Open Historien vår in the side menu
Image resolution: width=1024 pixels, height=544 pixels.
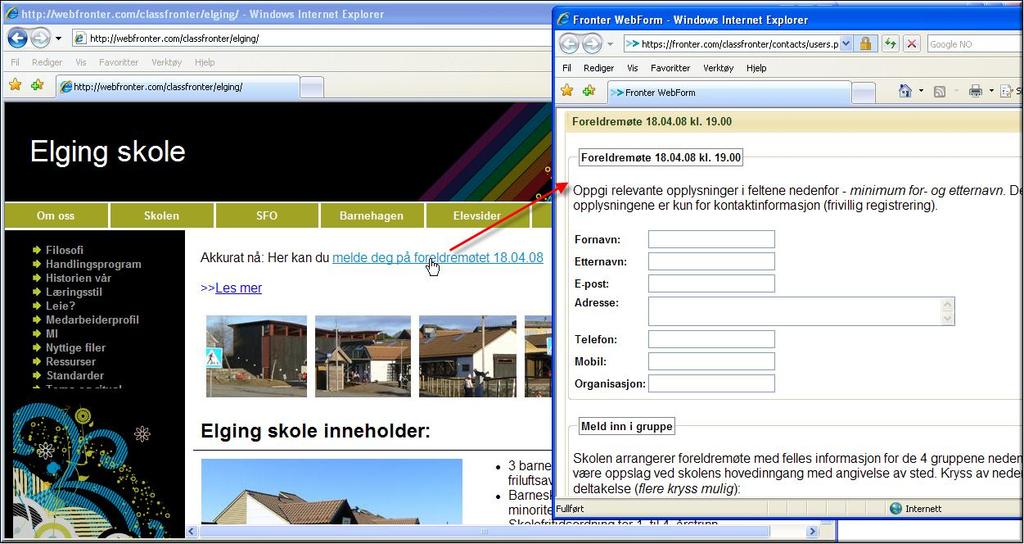coord(78,278)
